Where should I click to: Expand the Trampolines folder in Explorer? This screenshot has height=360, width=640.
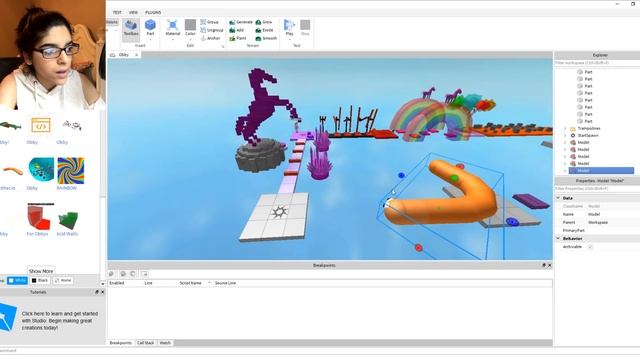pyautogui.click(x=565, y=129)
